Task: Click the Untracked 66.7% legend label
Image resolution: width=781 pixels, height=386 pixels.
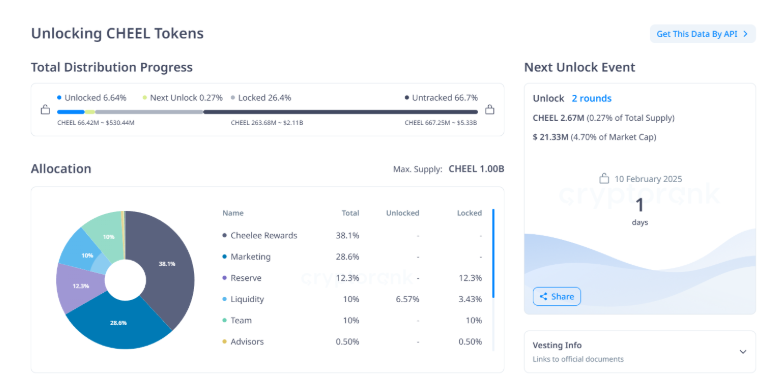Action: pos(445,98)
